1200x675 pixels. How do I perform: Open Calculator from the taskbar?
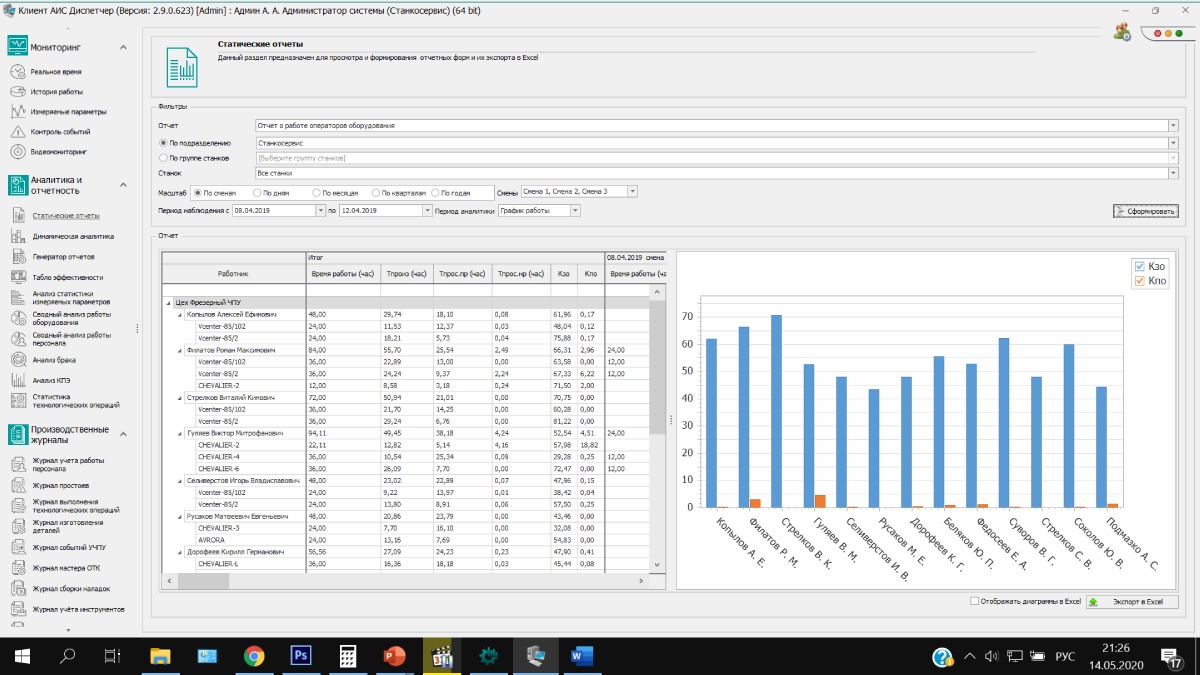pos(346,656)
